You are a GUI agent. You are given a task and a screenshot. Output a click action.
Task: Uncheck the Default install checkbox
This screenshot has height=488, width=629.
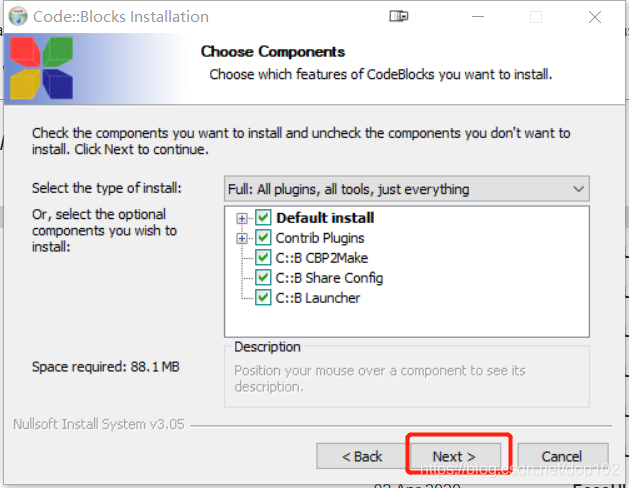pyautogui.click(x=263, y=218)
